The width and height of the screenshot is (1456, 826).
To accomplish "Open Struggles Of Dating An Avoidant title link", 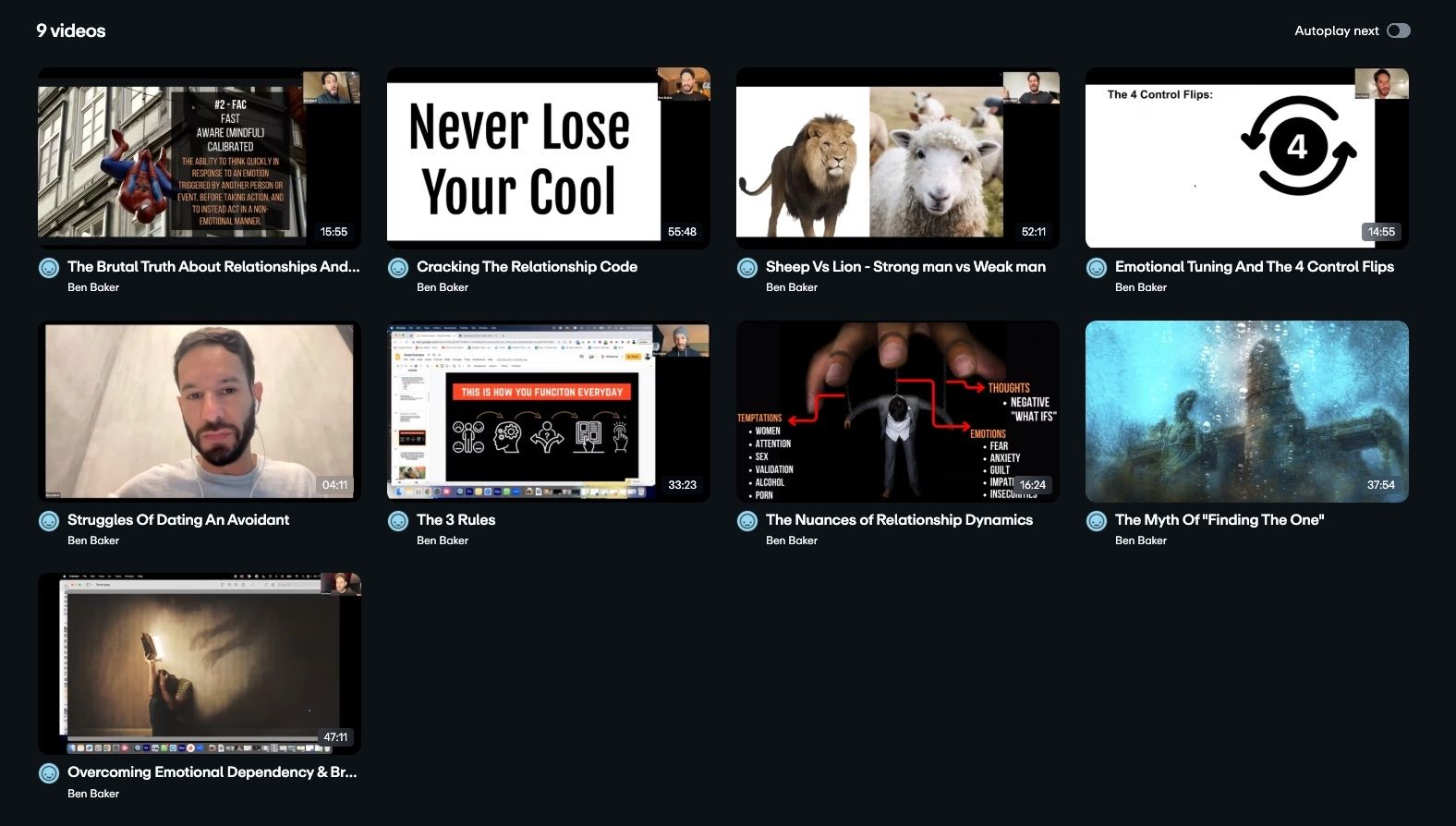I will (178, 520).
